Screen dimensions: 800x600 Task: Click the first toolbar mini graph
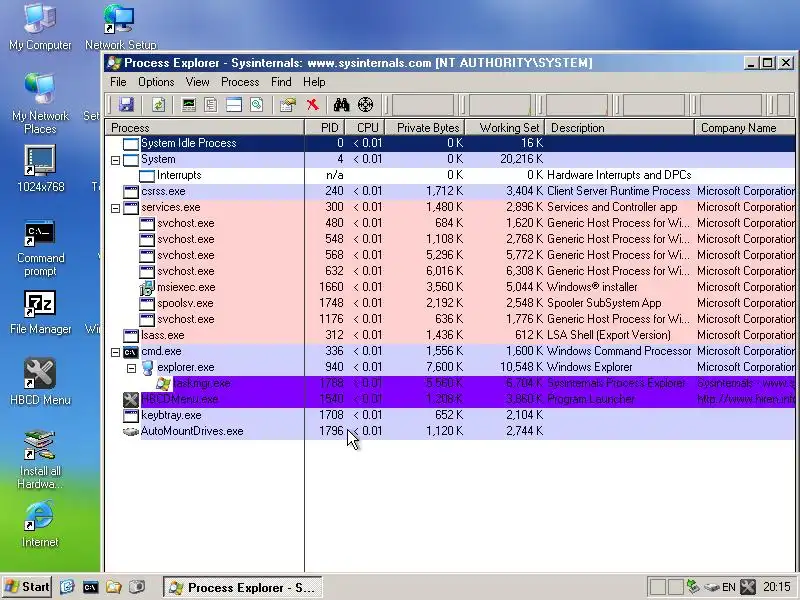pyautogui.click(x=422, y=105)
